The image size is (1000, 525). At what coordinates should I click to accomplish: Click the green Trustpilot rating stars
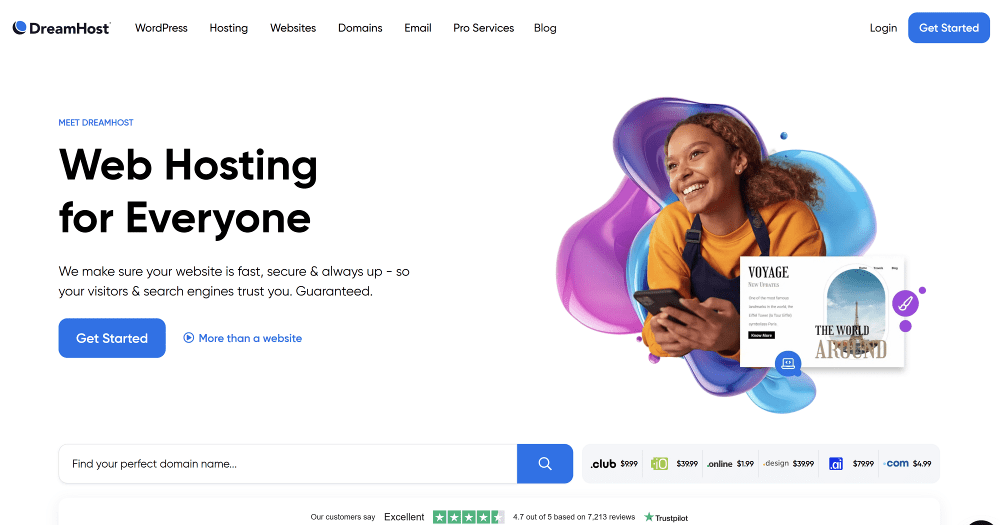469,517
